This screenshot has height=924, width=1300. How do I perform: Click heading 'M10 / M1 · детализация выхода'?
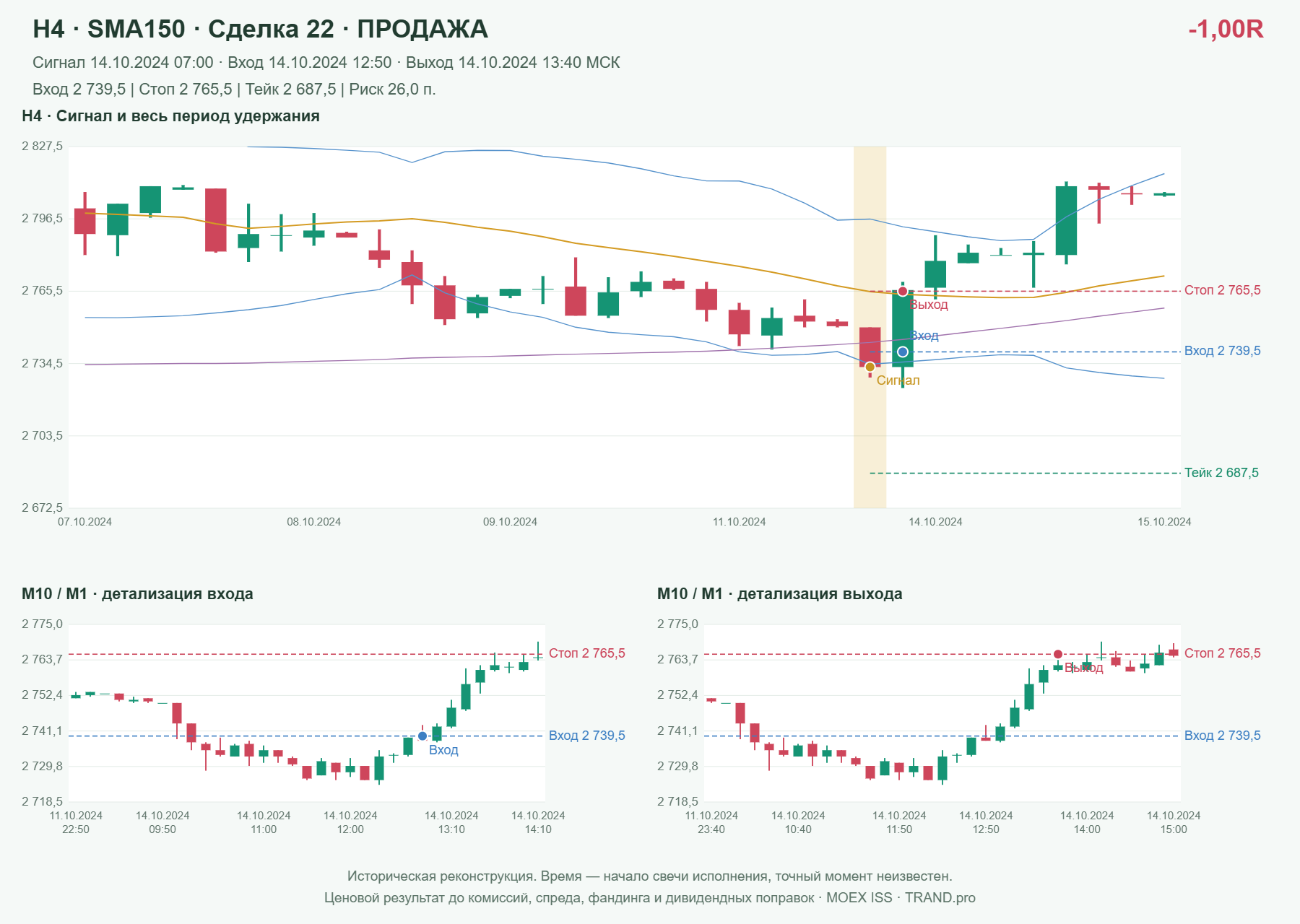(780, 594)
